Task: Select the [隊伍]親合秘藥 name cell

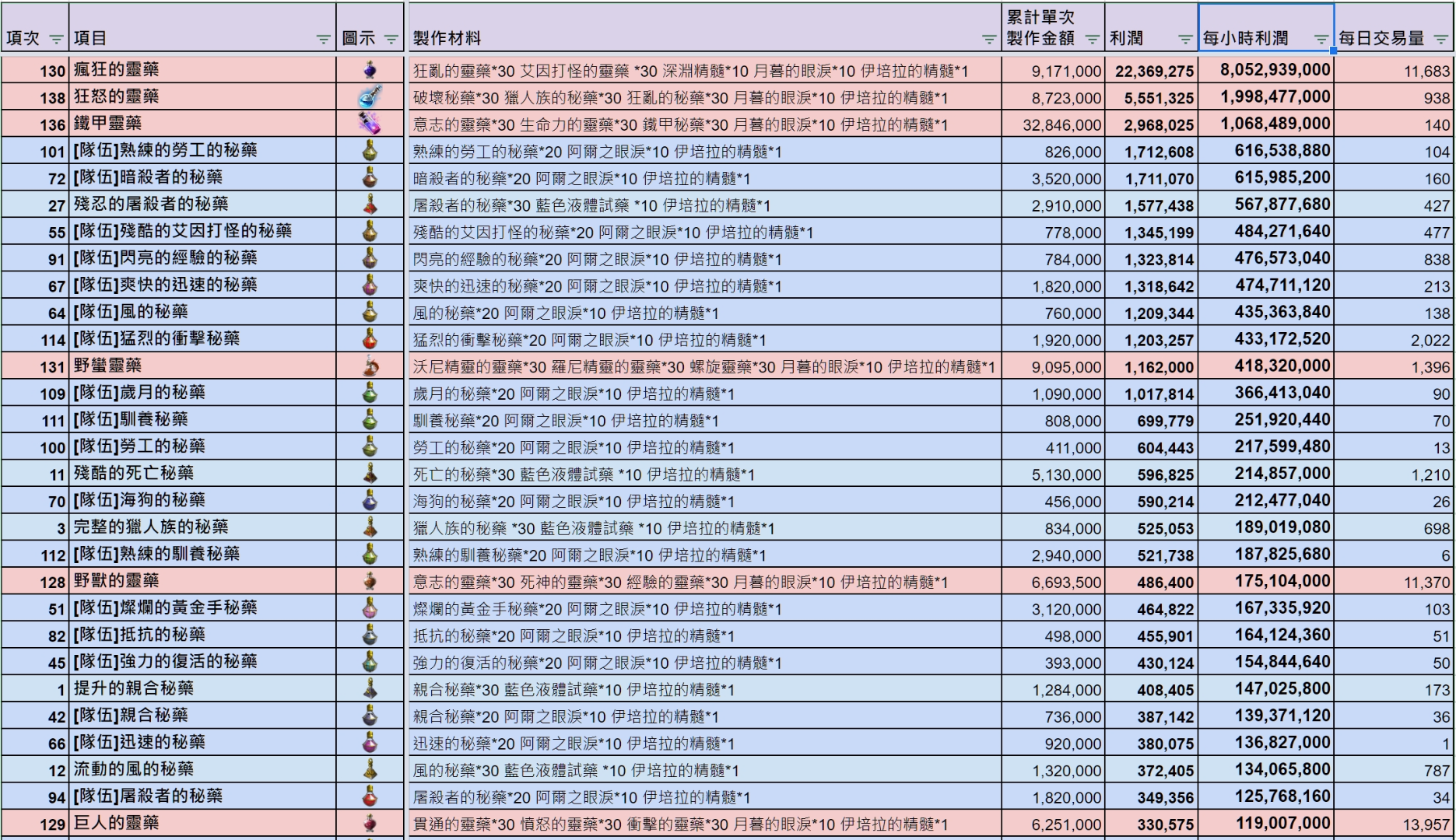Action: click(202, 716)
